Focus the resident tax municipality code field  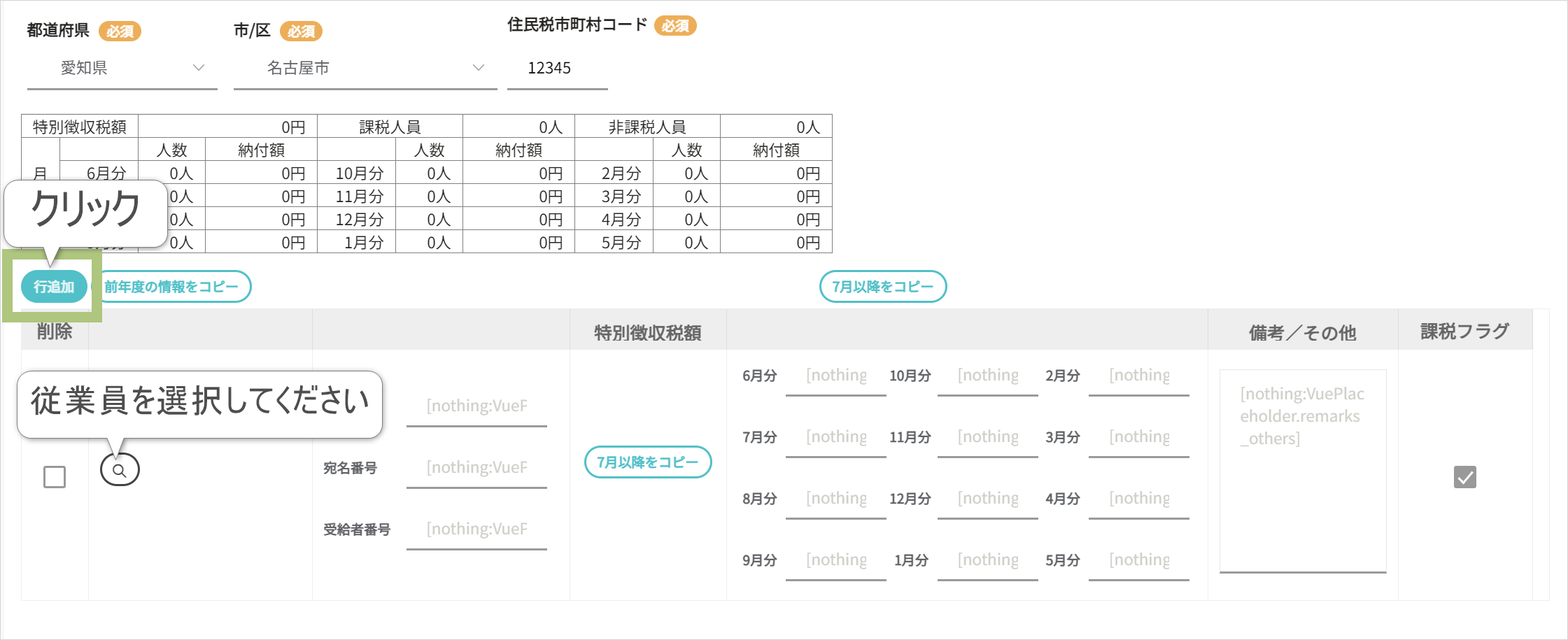click(557, 68)
